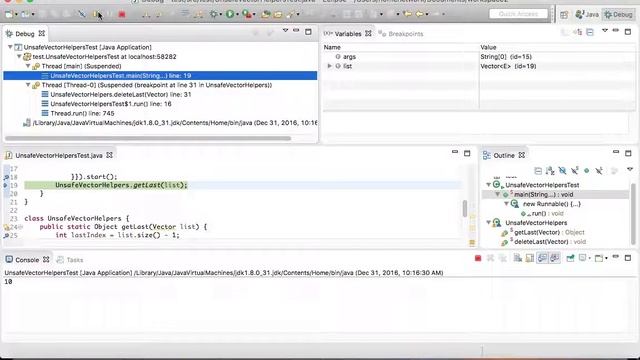Toggle Show Console When Standard Out Changes

[542, 258]
